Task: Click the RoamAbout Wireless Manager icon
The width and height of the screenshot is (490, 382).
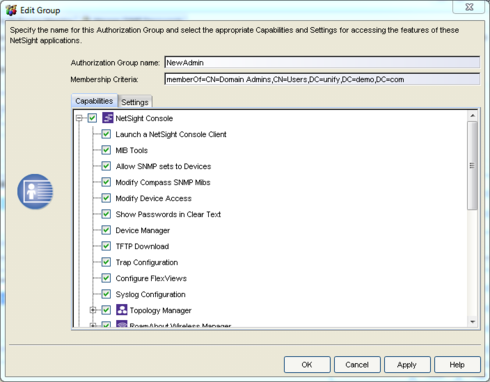Action: [x=121, y=324]
